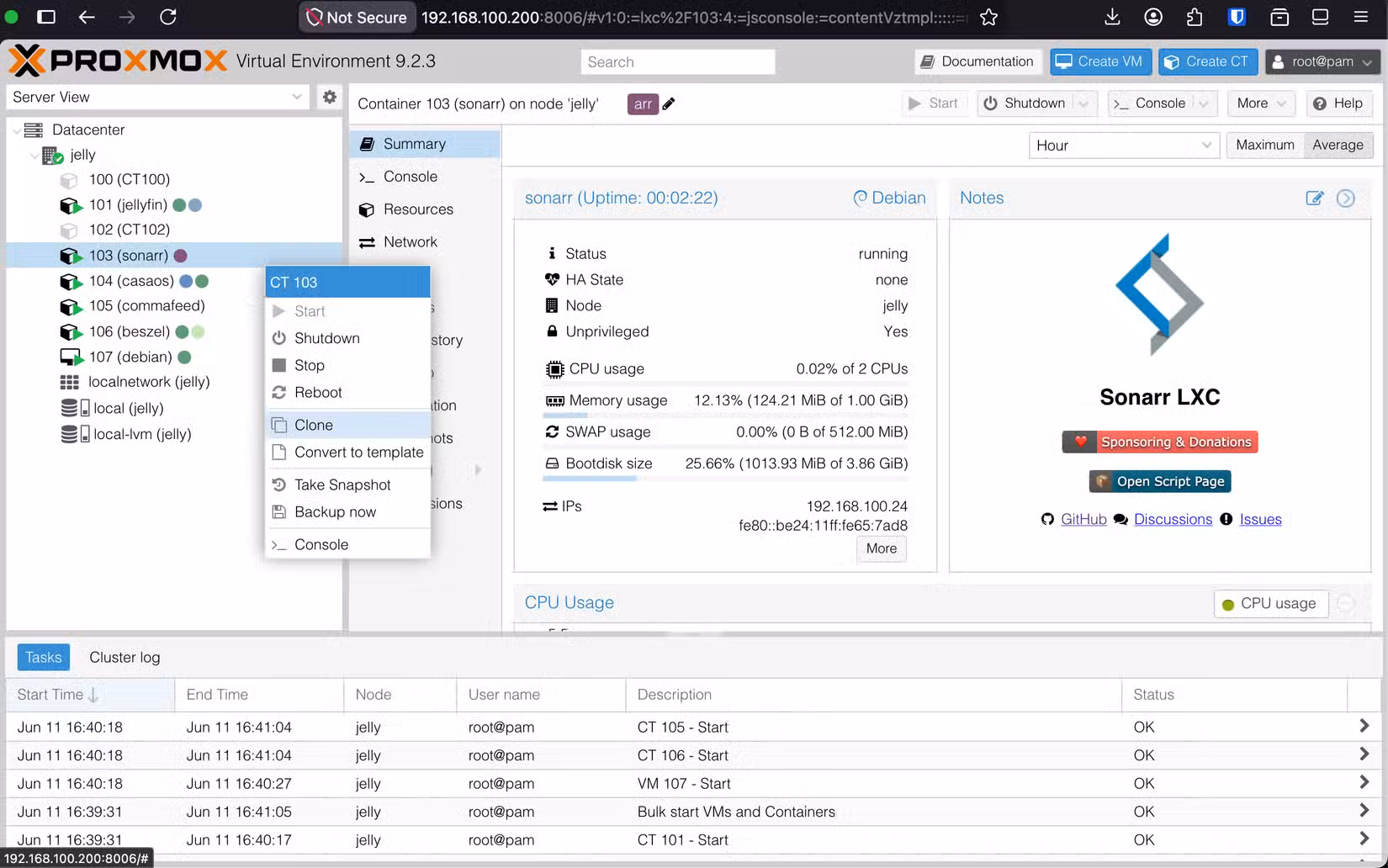This screenshot has width=1388, height=868.
Task: Open the Console dropdown arrow in toolbar
Action: (x=1204, y=103)
